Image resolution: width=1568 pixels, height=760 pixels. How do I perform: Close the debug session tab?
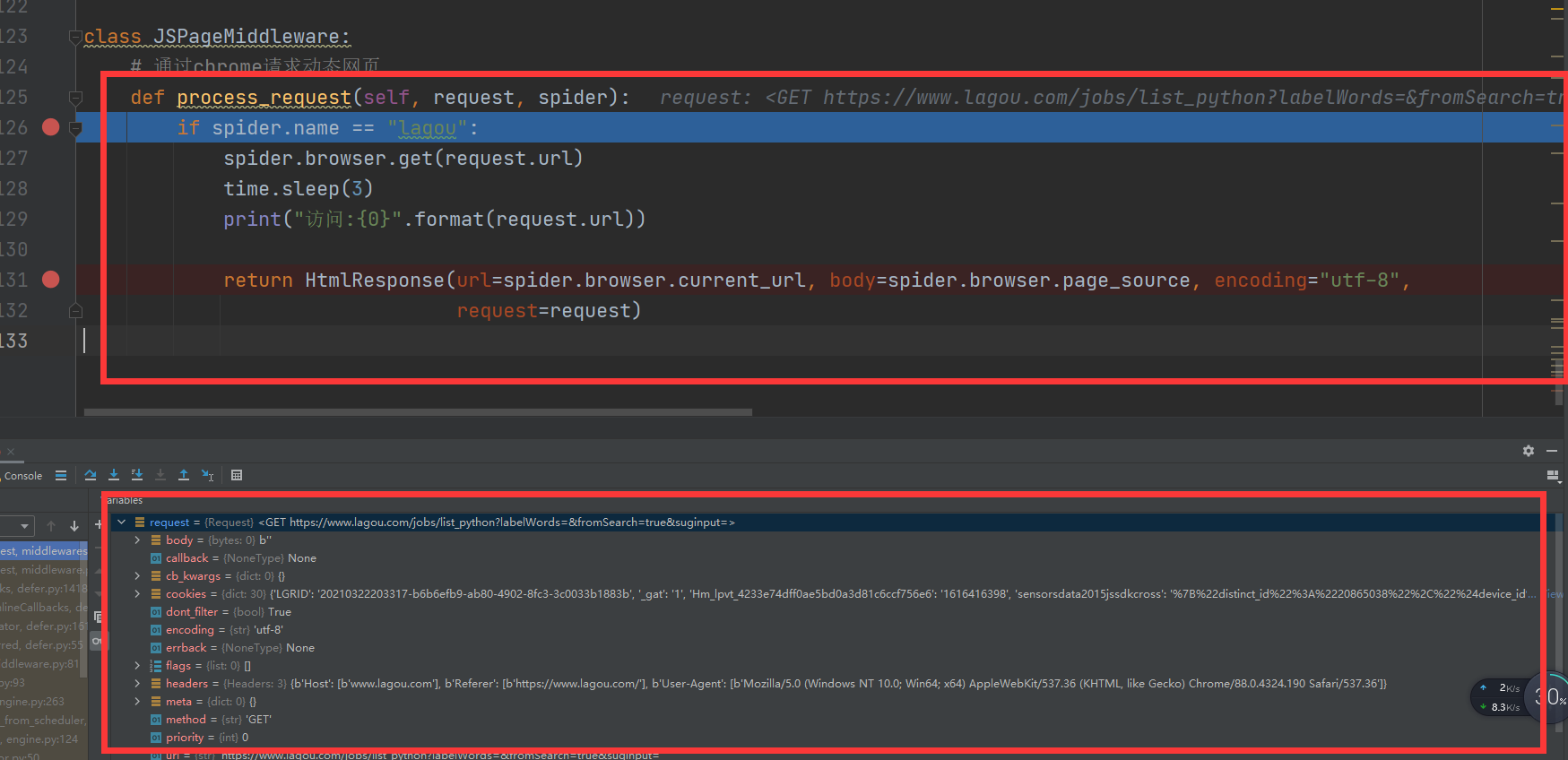(x=11, y=451)
